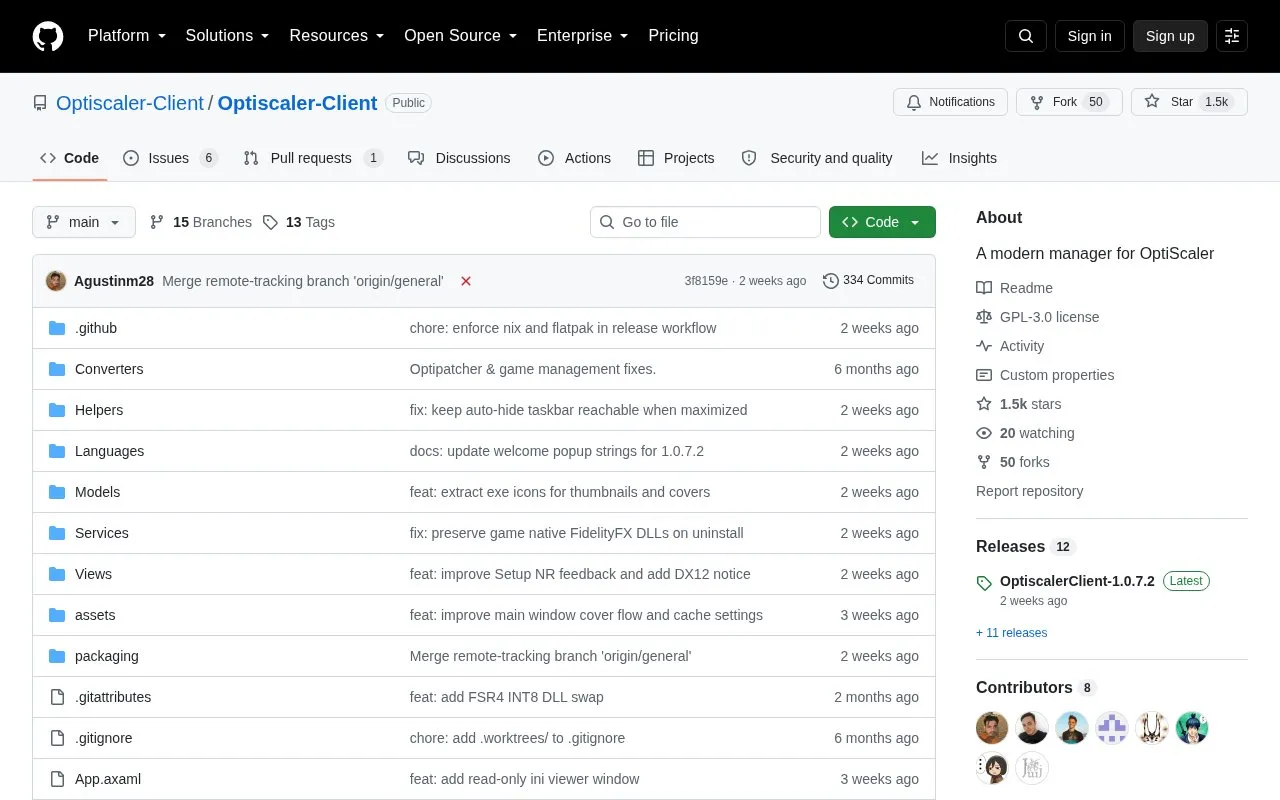Open the main branch selector
Viewport: 1280px width, 800px height.
[x=84, y=222]
